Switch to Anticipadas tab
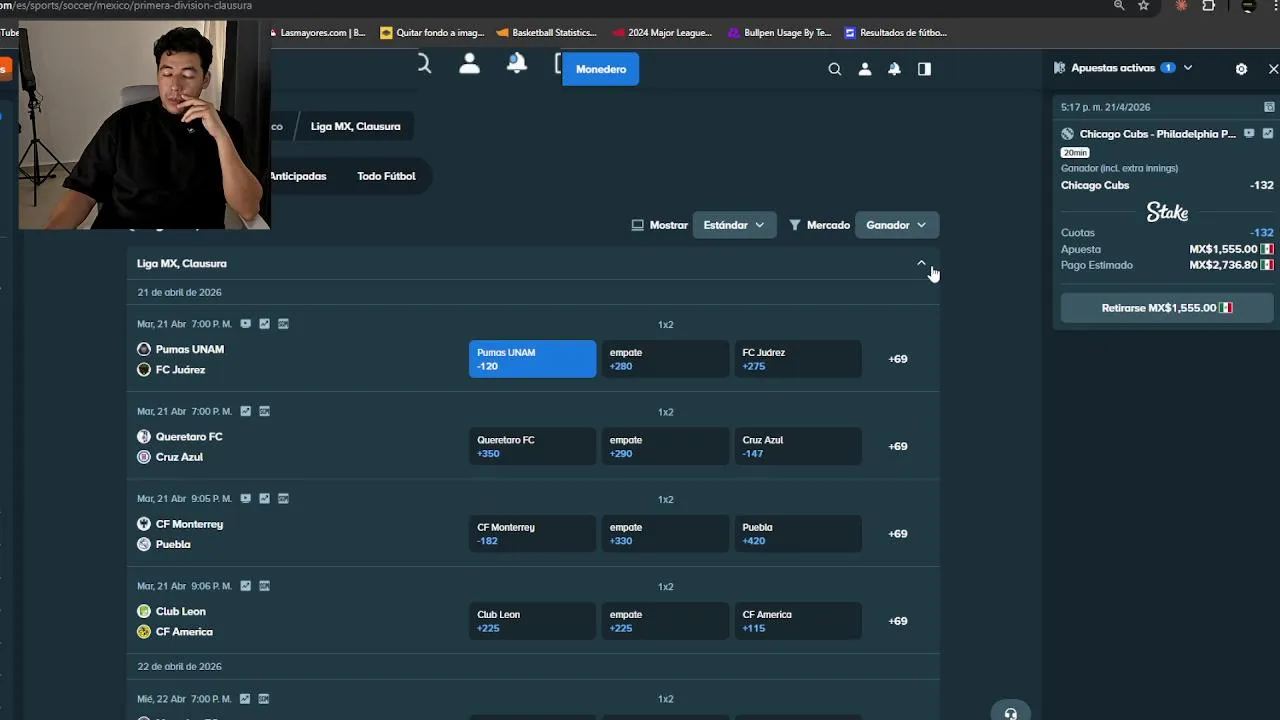Viewport: 1280px width, 720px height. pyautogui.click(x=298, y=176)
